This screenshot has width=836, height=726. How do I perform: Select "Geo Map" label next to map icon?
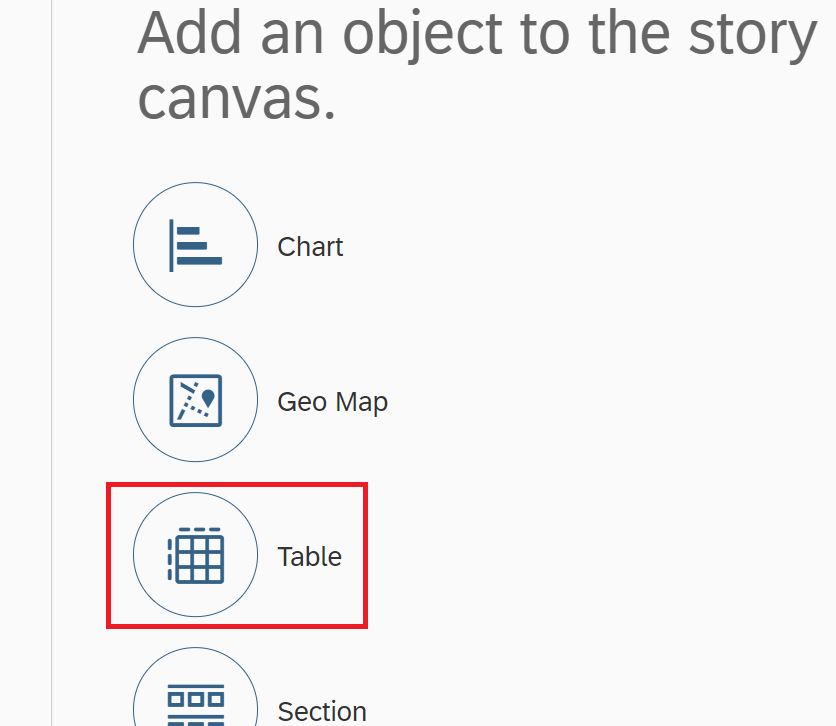332,402
